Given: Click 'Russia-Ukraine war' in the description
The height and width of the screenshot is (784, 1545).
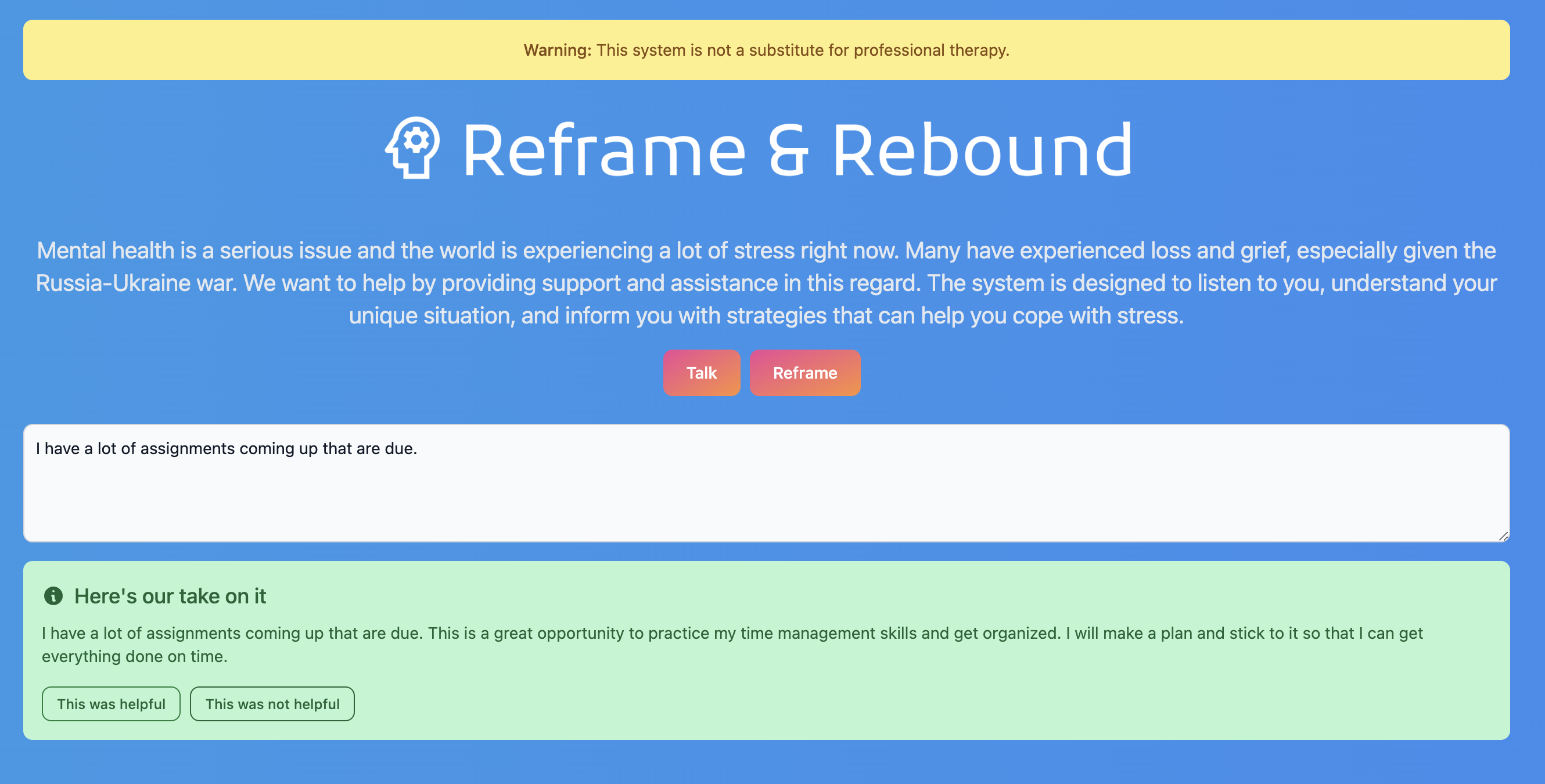Looking at the screenshot, I should tap(135, 283).
